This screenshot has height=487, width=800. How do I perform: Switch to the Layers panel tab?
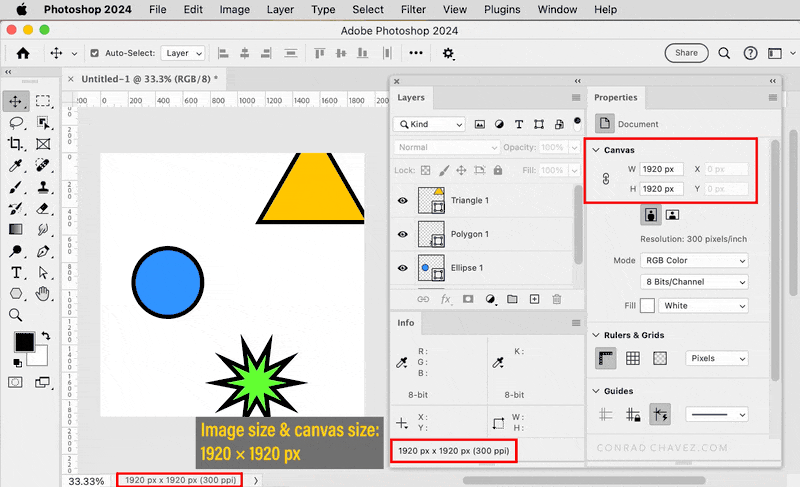(x=411, y=97)
